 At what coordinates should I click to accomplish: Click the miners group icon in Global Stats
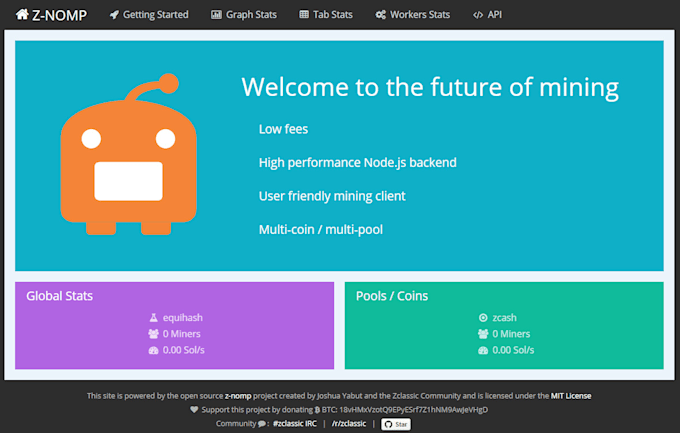click(x=154, y=334)
